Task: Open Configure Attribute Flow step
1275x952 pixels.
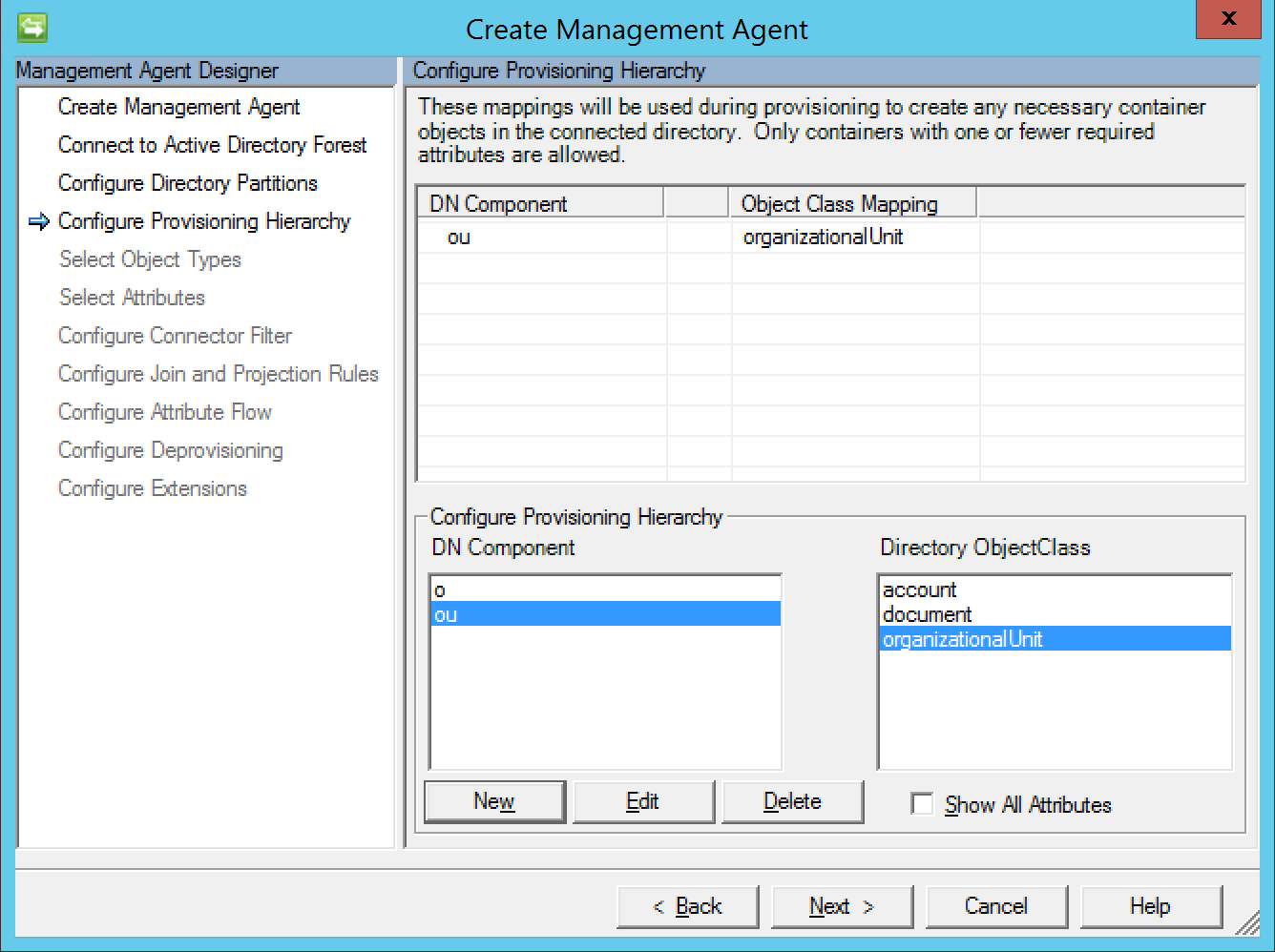Action: pos(165,412)
